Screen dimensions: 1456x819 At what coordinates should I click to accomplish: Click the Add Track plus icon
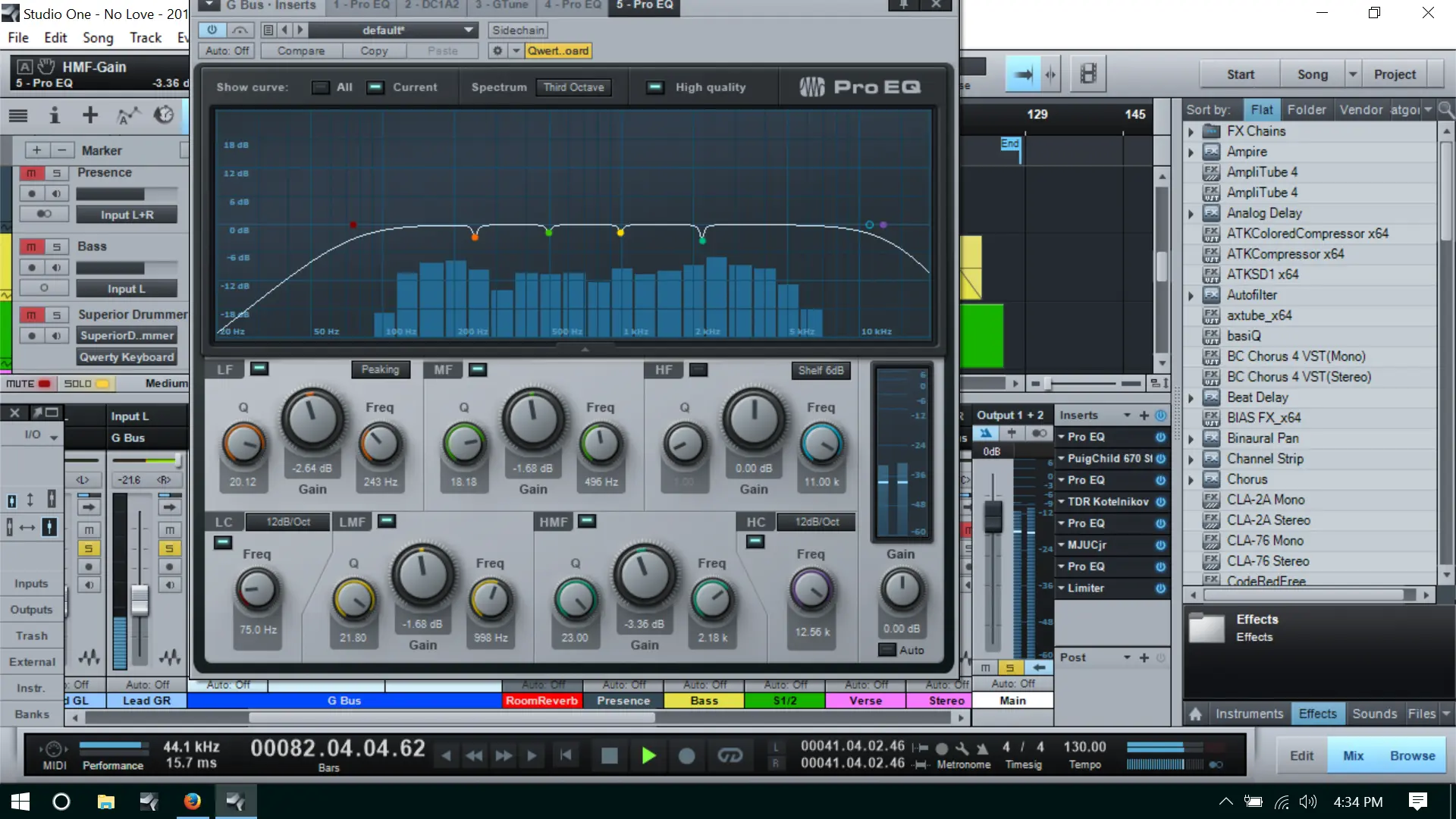[90, 115]
